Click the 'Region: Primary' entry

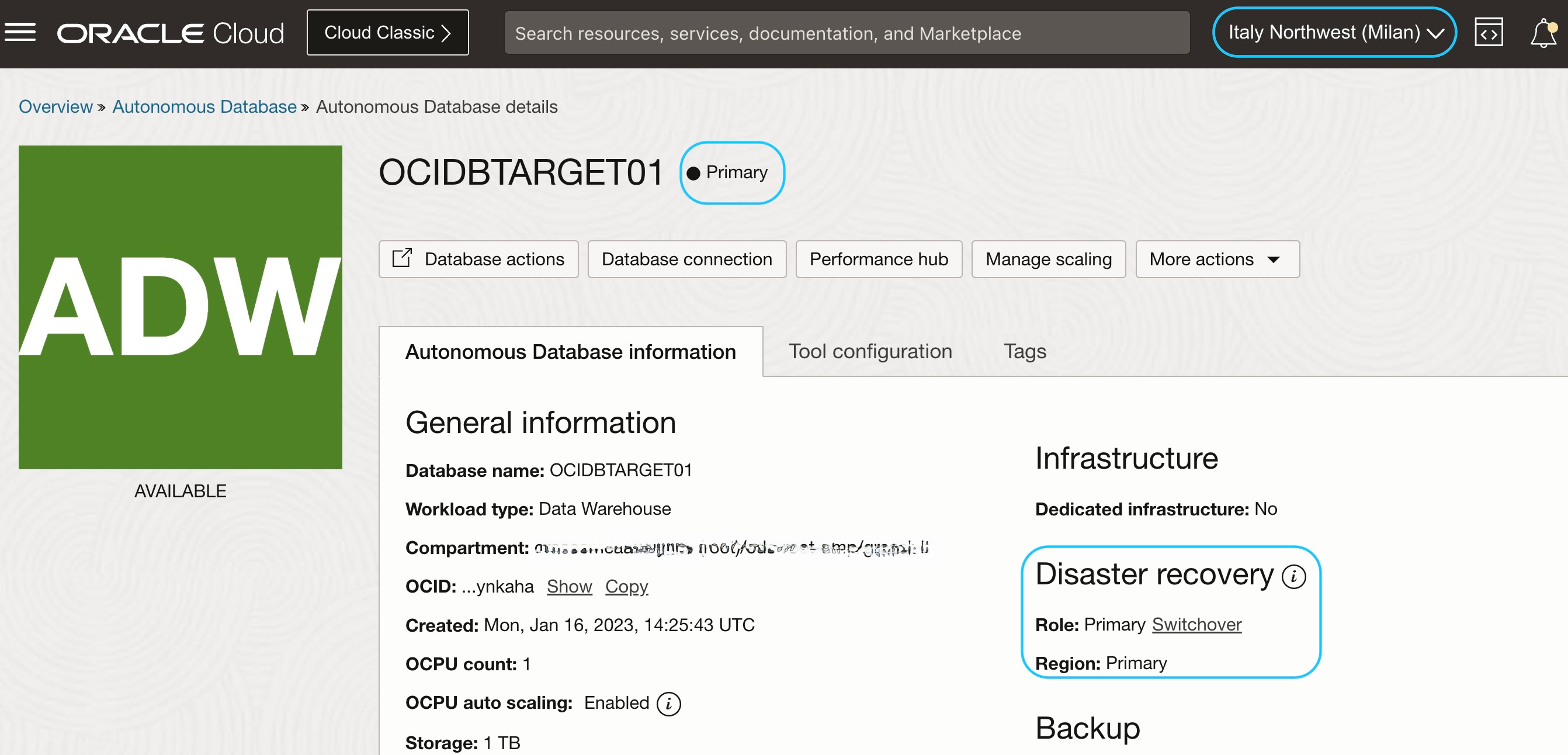pos(1101,663)
